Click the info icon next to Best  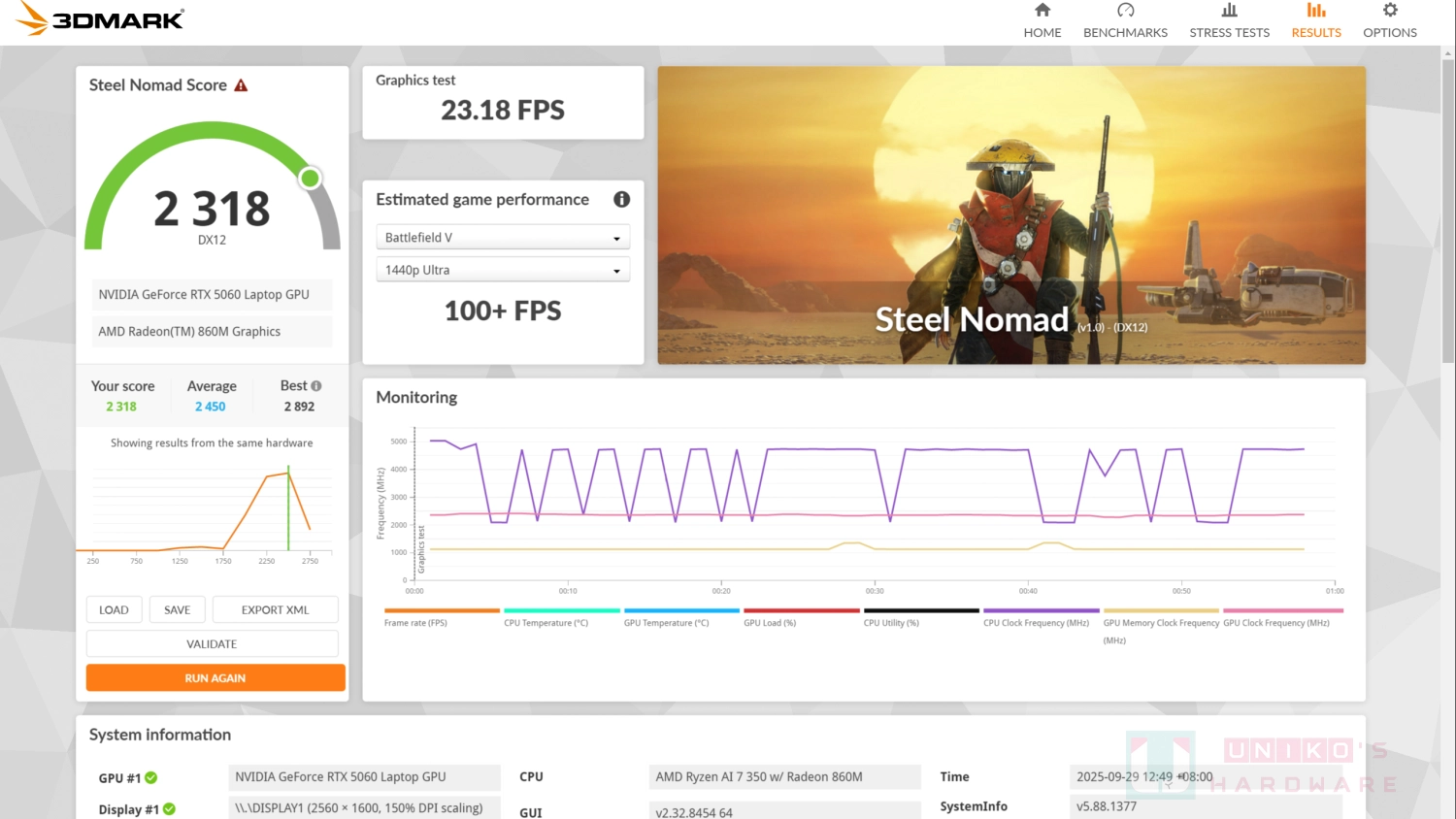point(315,385)
